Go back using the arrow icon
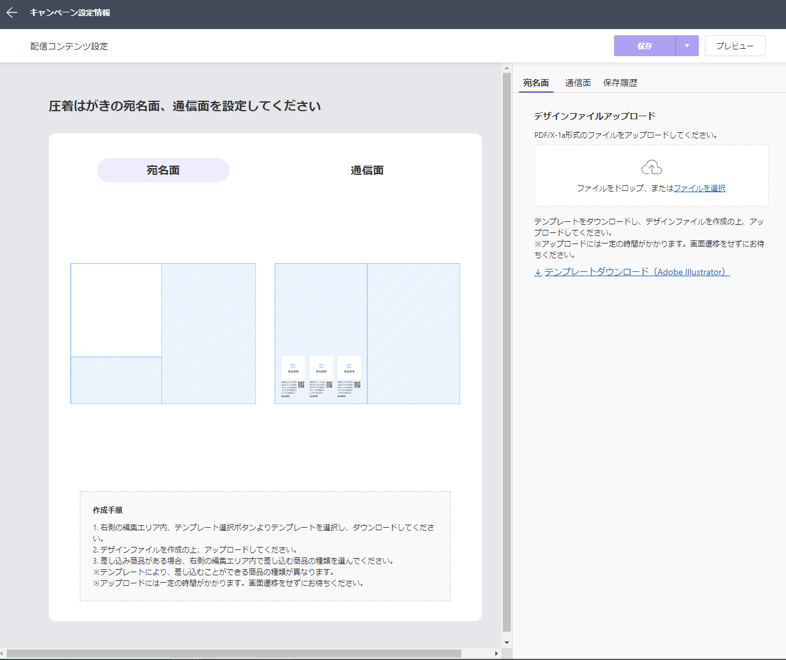 (12, 13)
